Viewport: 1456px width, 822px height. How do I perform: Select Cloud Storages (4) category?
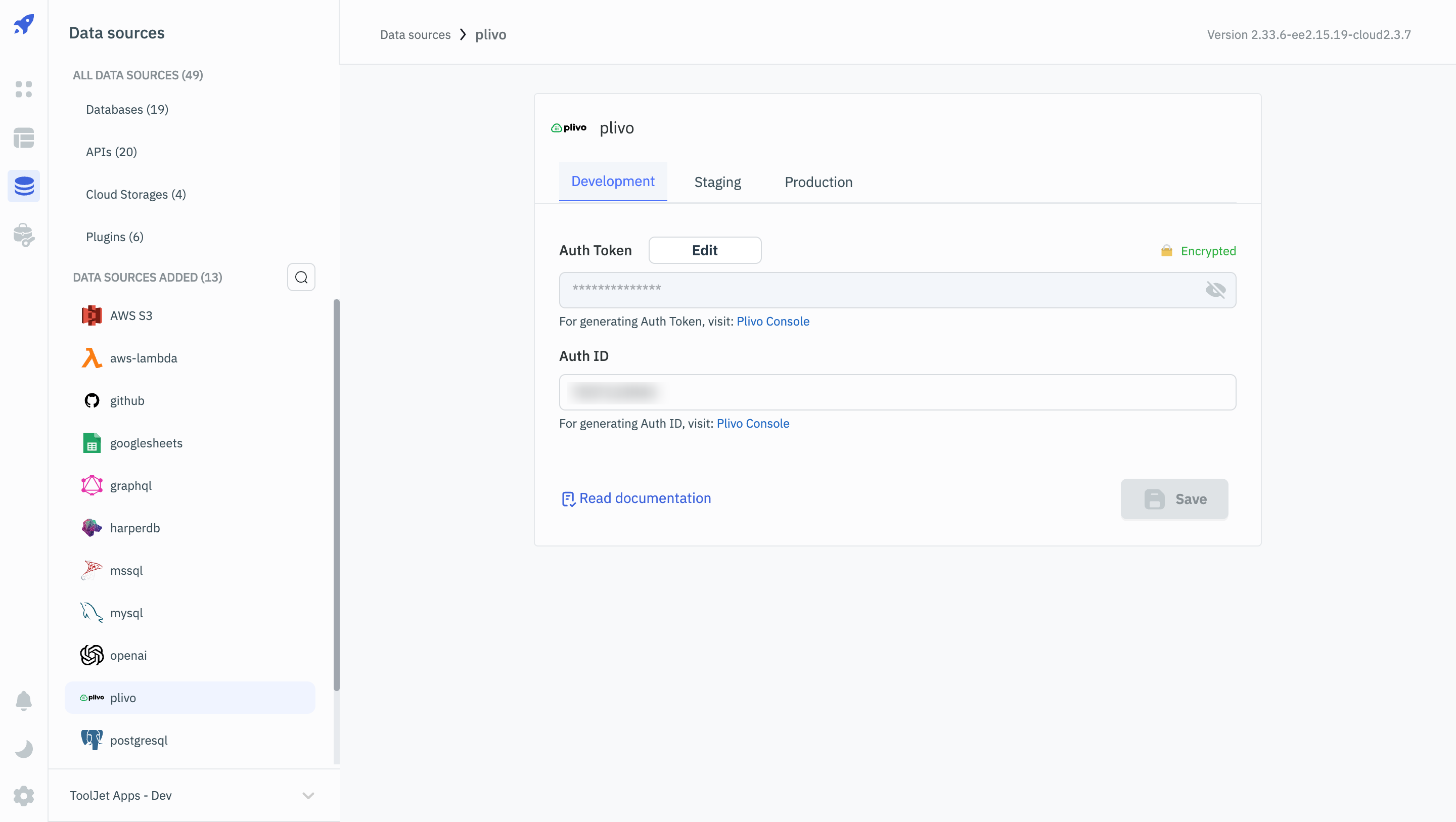tap(135, 194)
